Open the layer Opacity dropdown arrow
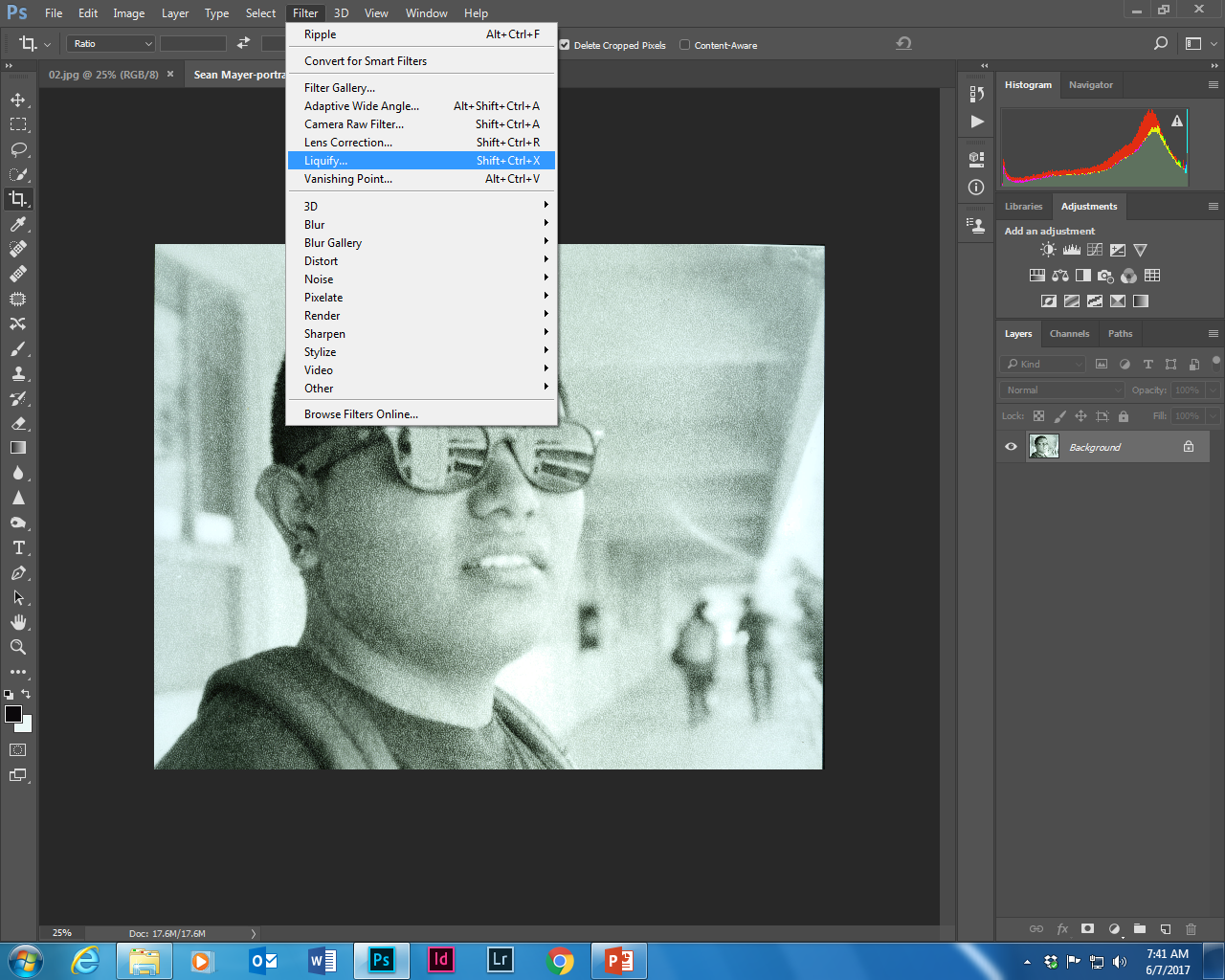The image size is (1225, 980). point(1214,390)
